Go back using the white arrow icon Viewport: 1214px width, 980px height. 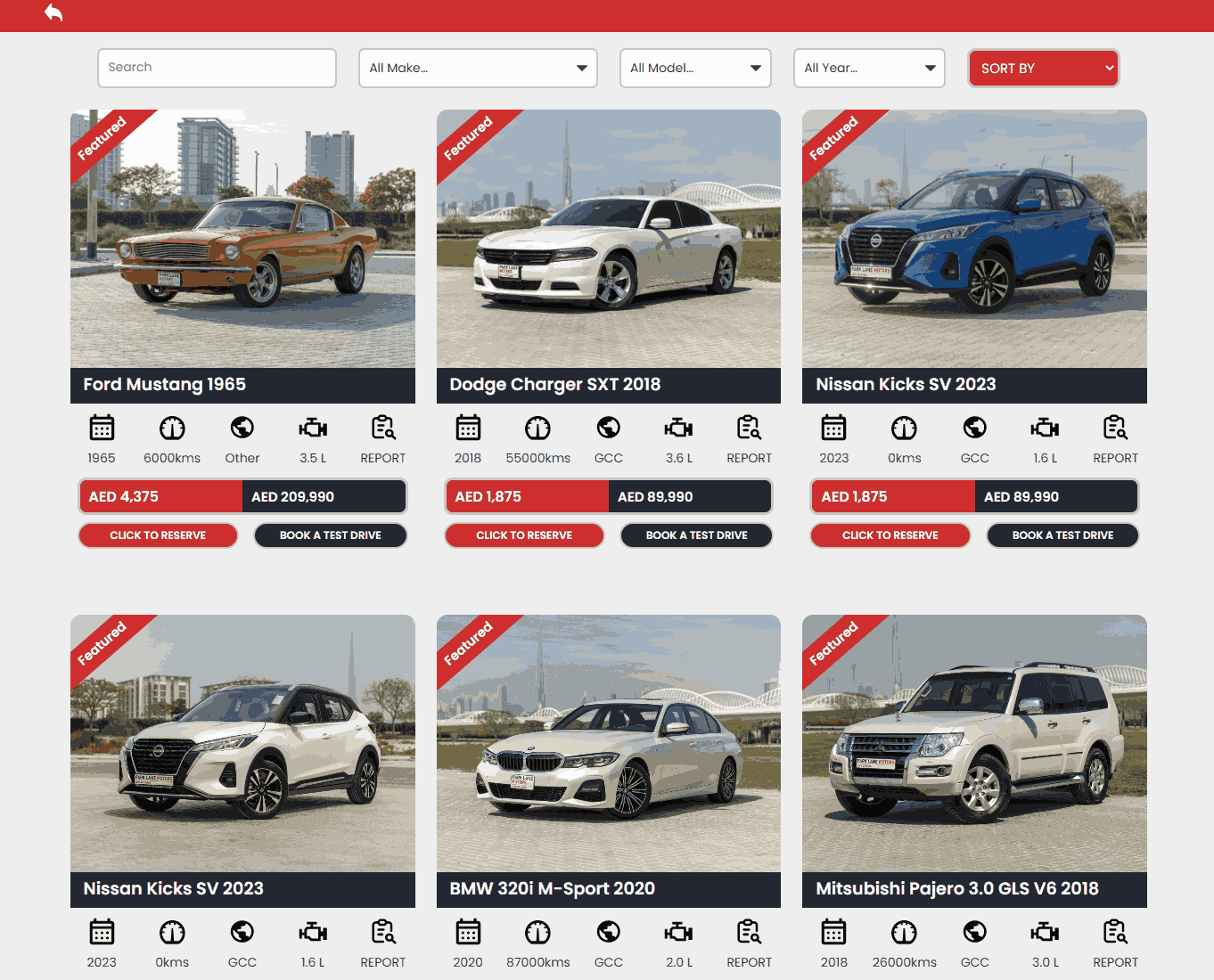(53, 12)
